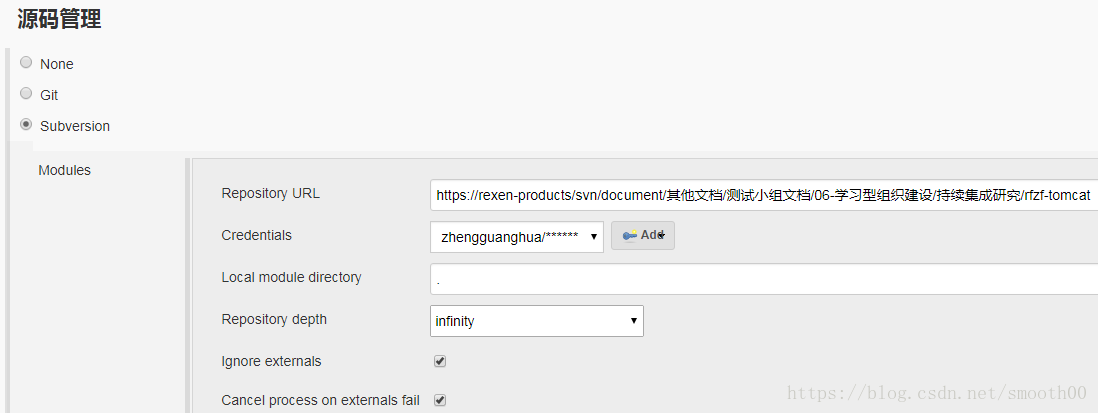Open the Credentials dropdown
The image size is (1098, 413).
(517, 237)
